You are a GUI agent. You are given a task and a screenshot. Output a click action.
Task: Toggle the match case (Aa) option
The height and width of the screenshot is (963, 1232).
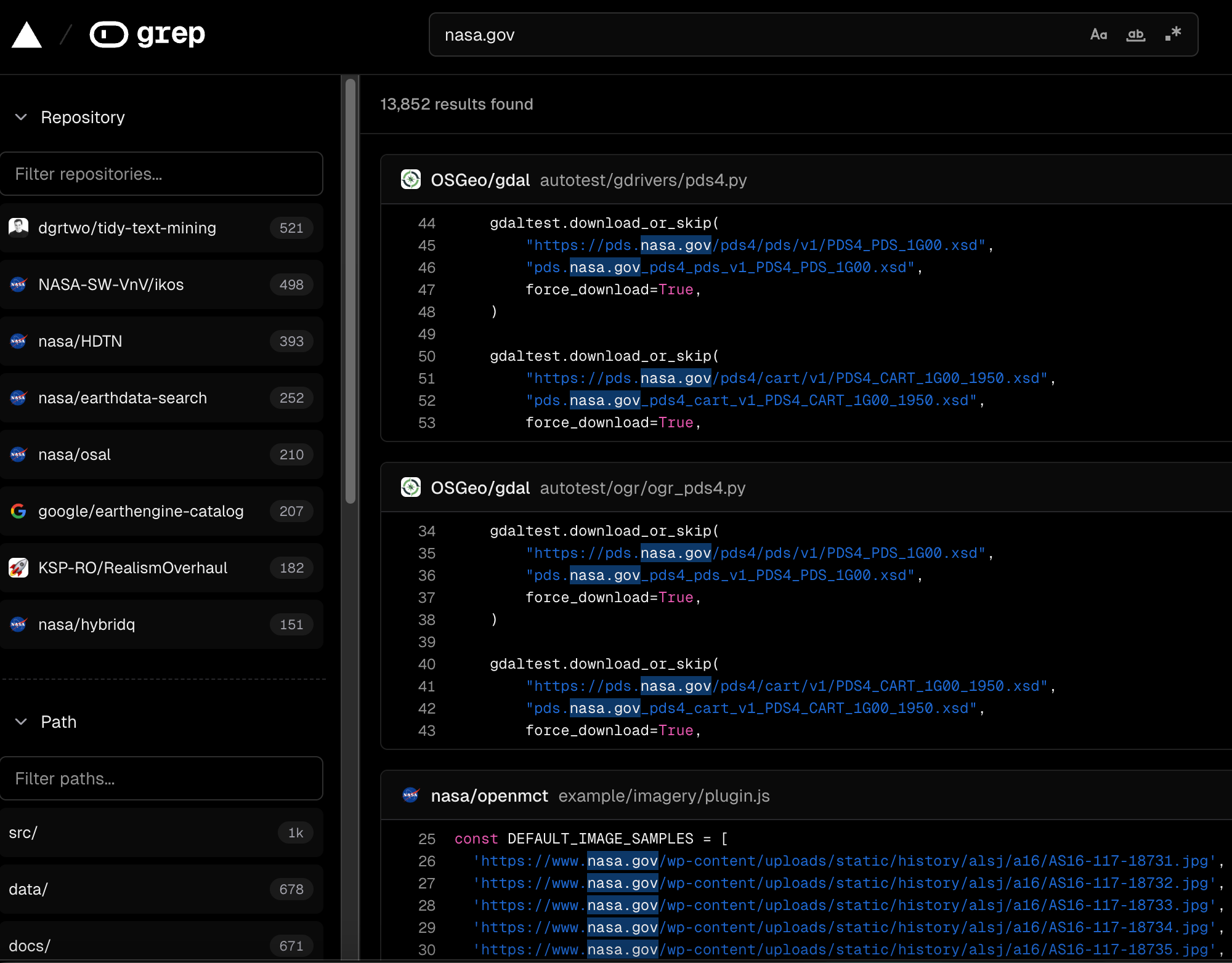(1098, 34)
